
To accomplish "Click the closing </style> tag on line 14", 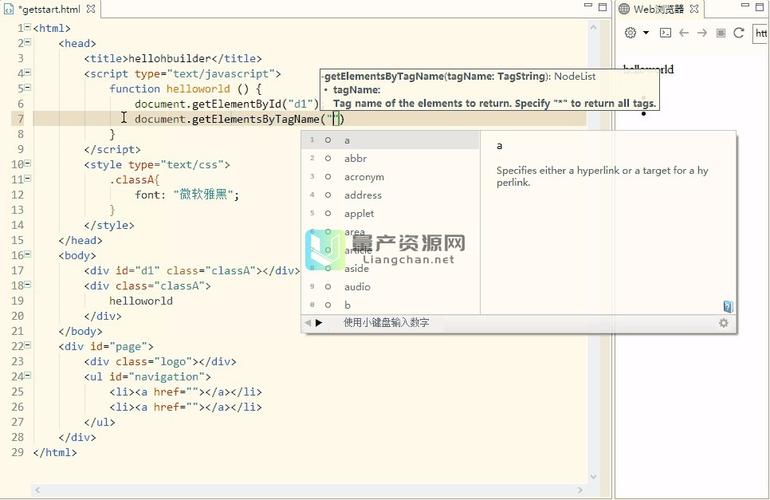I will click(x=109, y=225).
